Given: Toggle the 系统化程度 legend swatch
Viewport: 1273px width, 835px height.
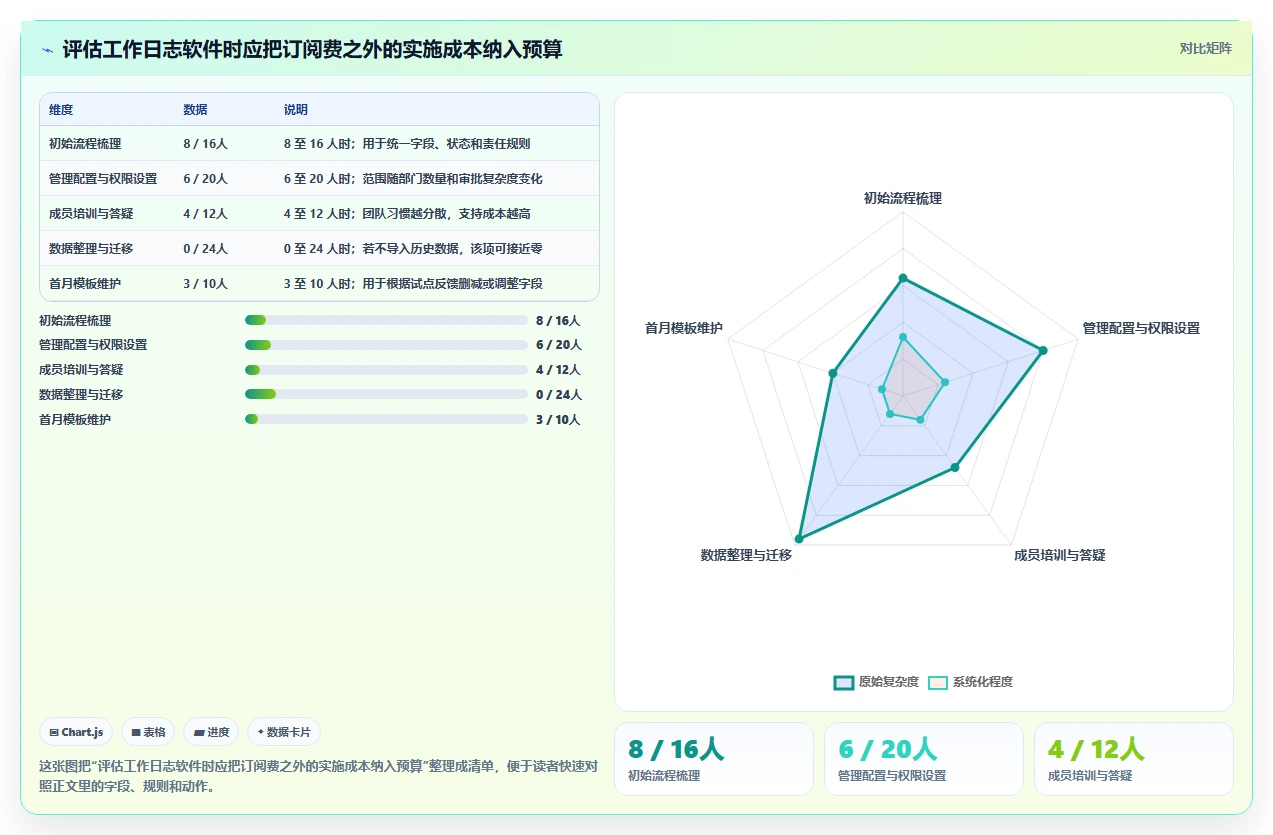Looking at the screenshot, I should click(x=938, y=682).
